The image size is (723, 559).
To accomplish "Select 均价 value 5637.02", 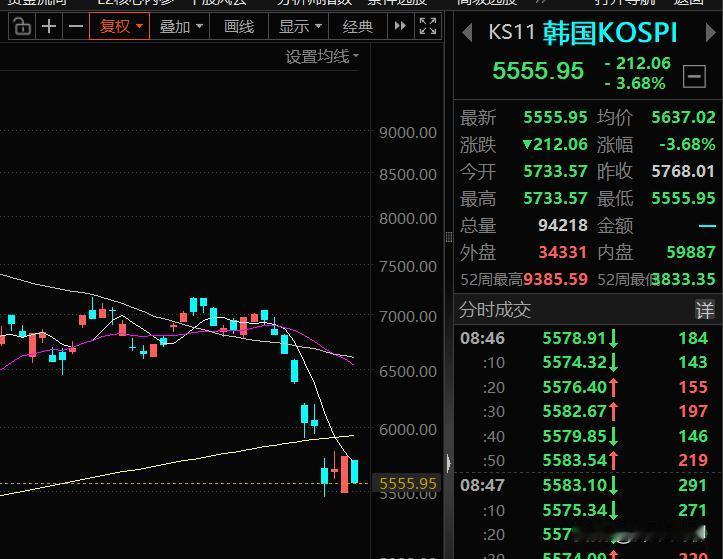I will [683, 117].
